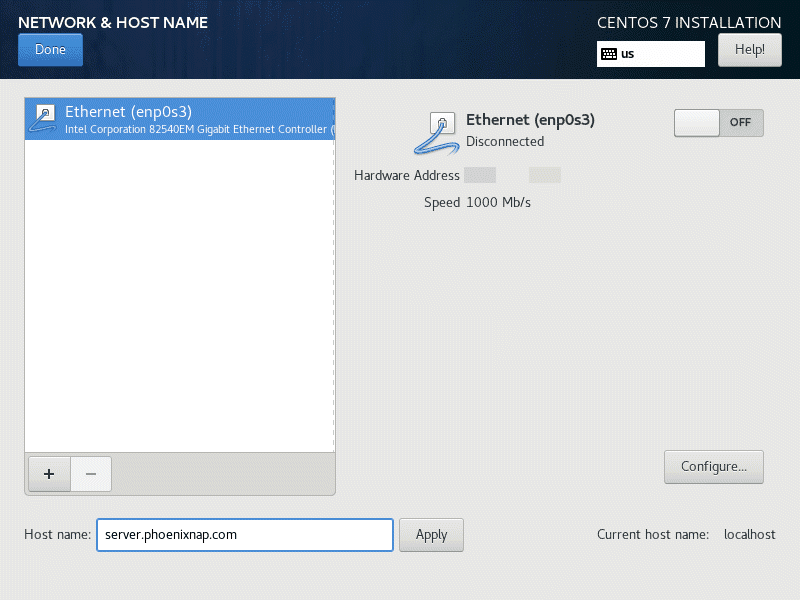Screen dimensions: 800x600
Task: Enable the enp0s3 interface with the OFF switch
Action: (718, 122)
